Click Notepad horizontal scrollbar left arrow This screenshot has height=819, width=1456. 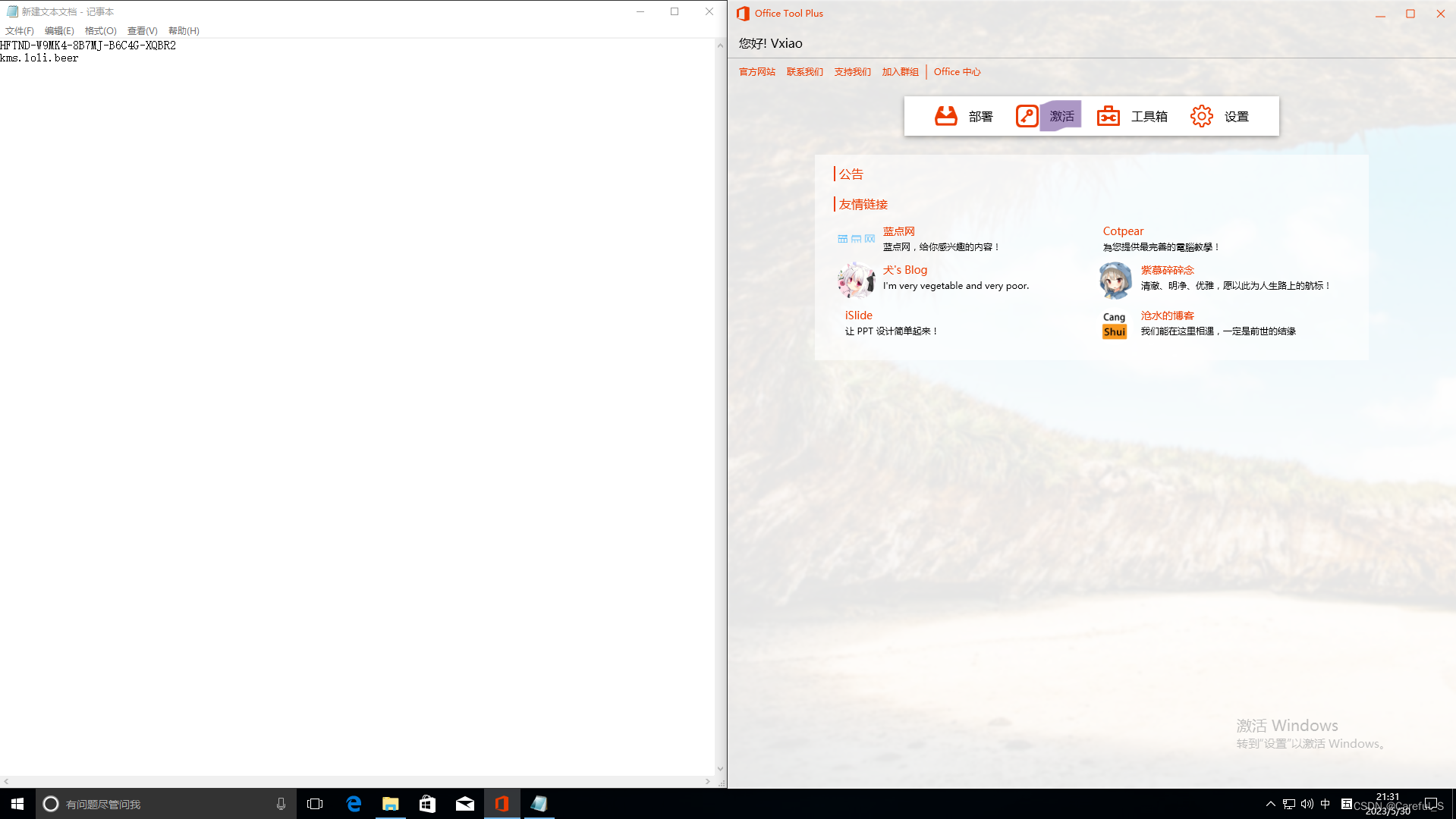[x=6, y=781]
